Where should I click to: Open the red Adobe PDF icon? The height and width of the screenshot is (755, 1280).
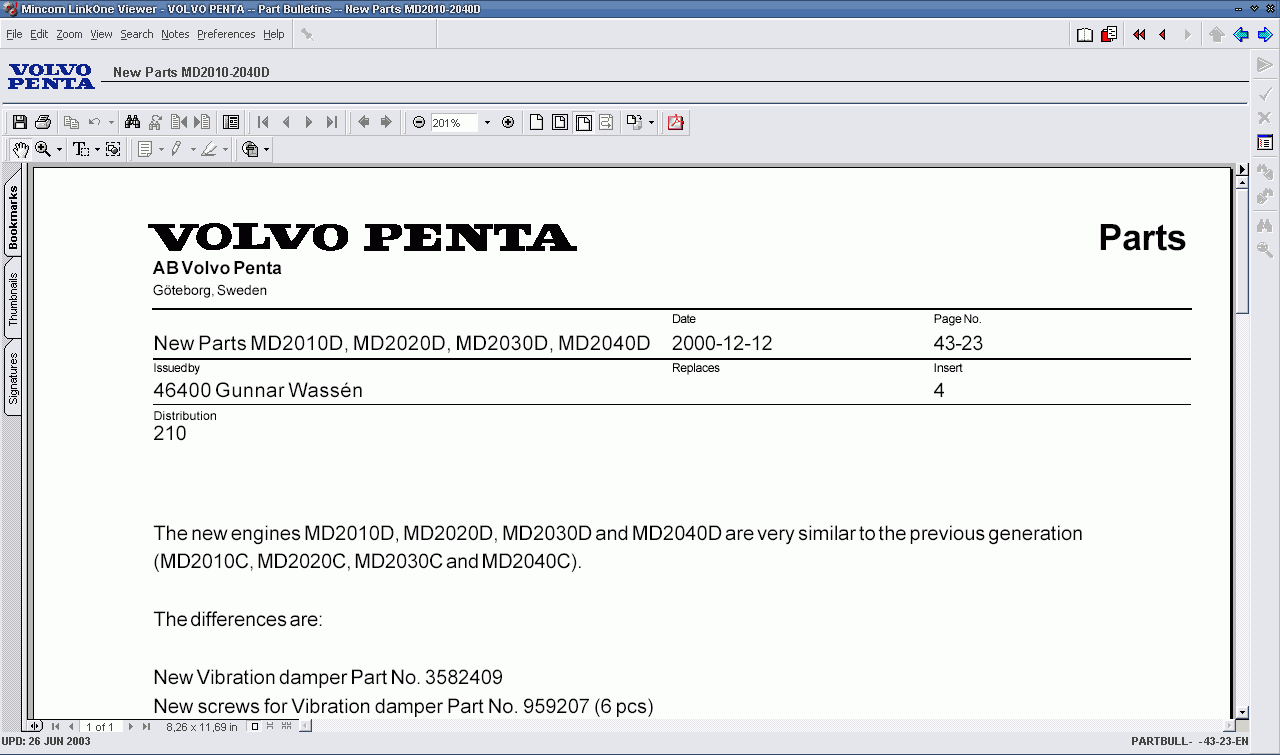(x=675, y=121)
